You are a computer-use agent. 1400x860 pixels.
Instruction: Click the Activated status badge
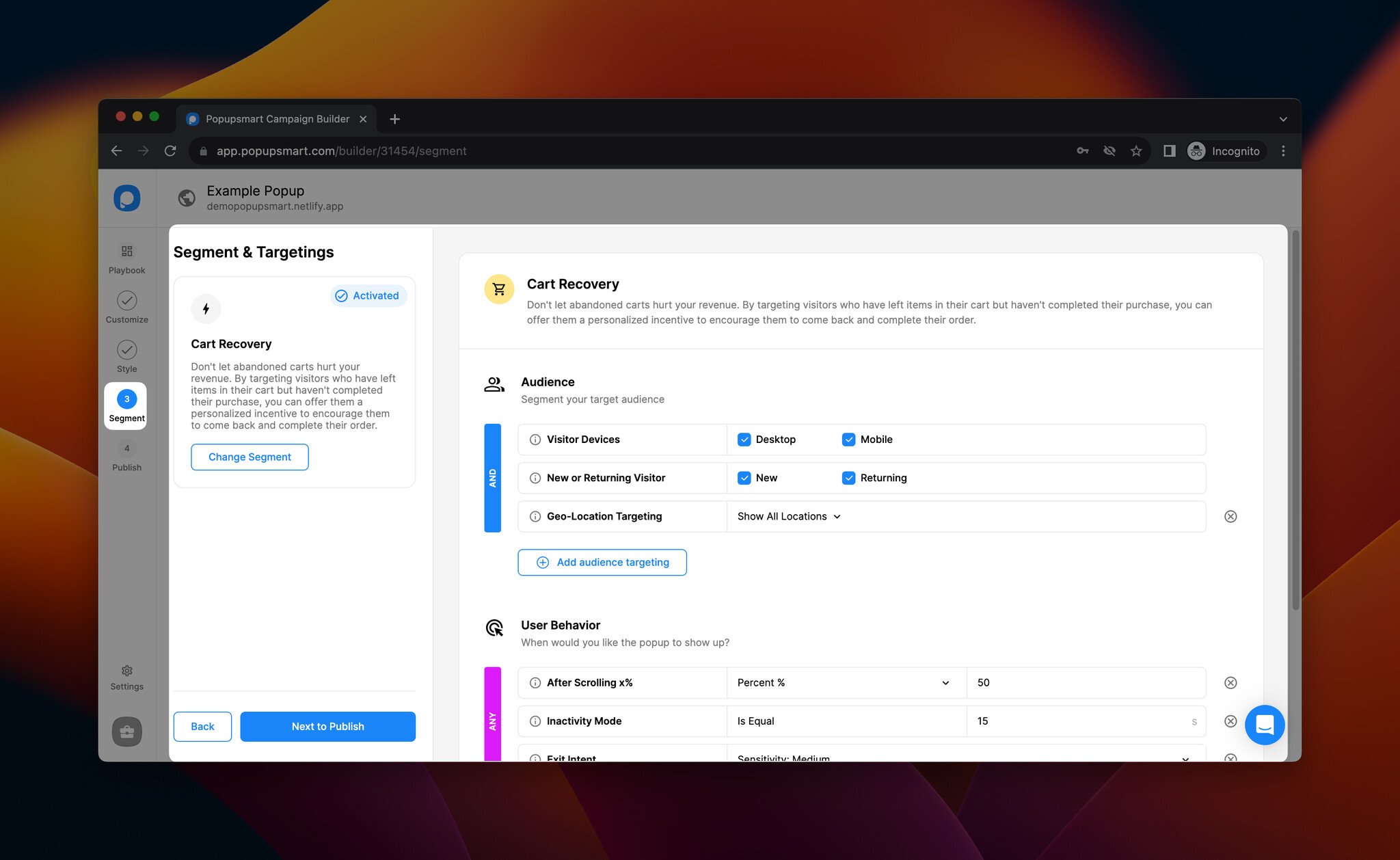point(368,296)
